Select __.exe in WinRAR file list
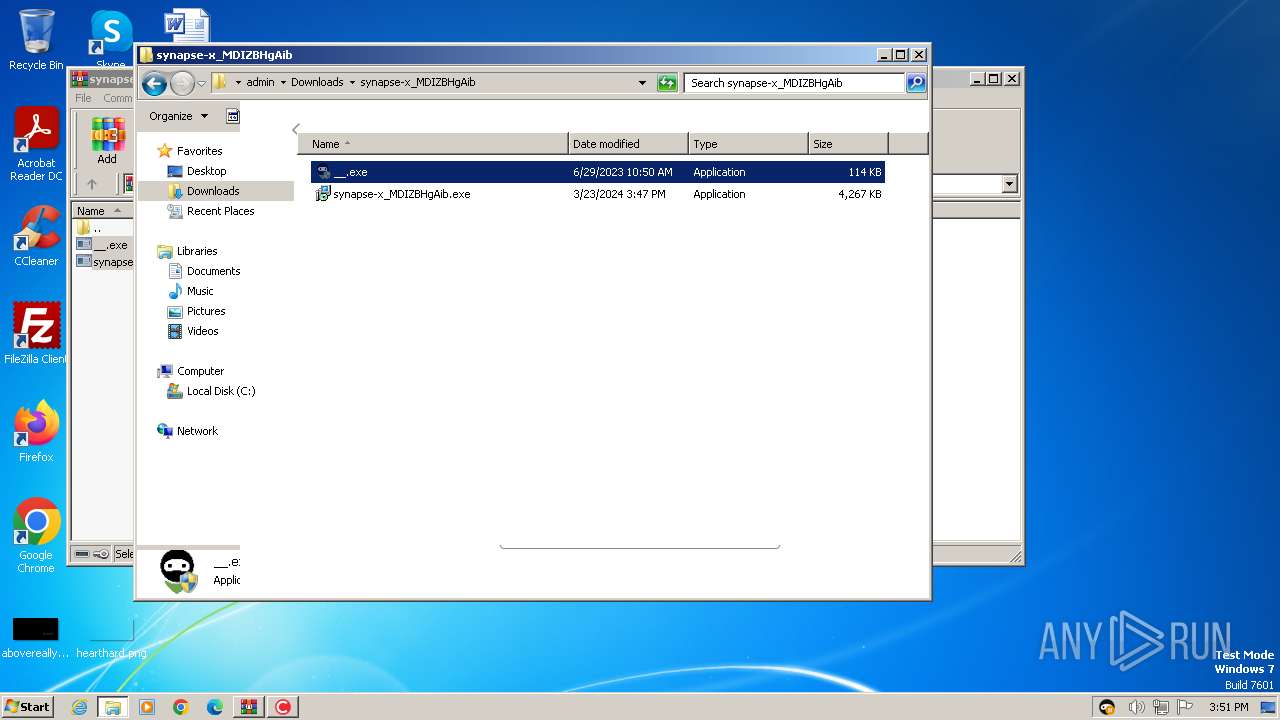This screenshot has width=1280, height=720. tap(103, 245)
